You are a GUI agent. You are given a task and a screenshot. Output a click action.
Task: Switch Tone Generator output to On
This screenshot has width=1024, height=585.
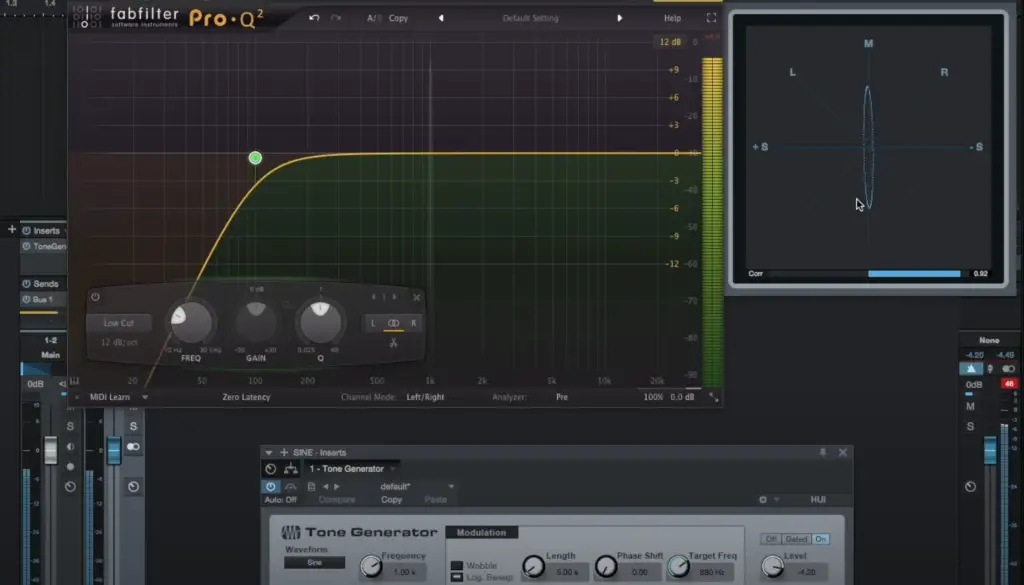pos(821,539)
